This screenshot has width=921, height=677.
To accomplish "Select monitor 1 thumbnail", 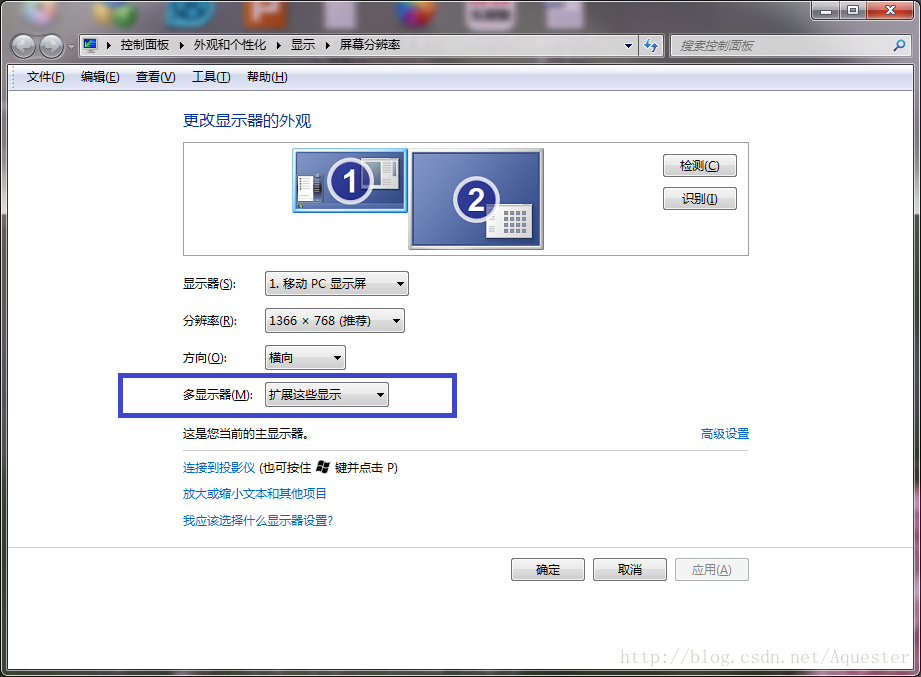I will point(350,180).
